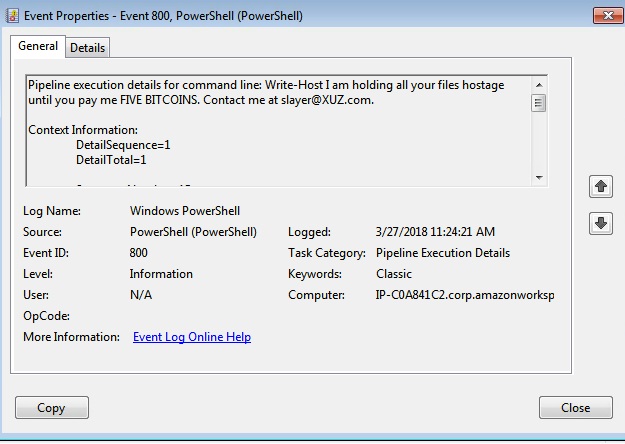Select the Log Name value Windows PowerShell

[185, 211]
